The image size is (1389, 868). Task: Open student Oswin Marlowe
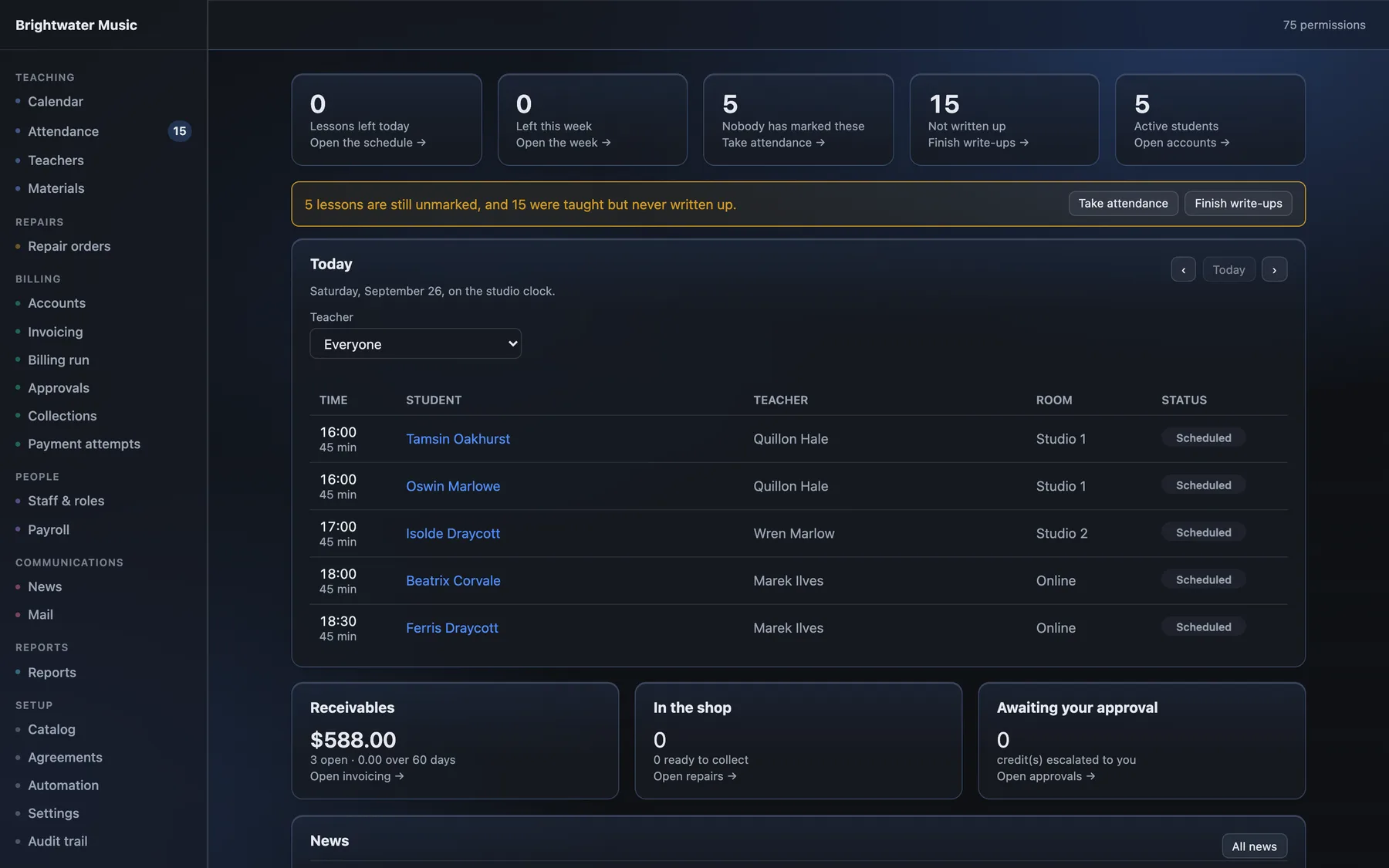(453, 486)
